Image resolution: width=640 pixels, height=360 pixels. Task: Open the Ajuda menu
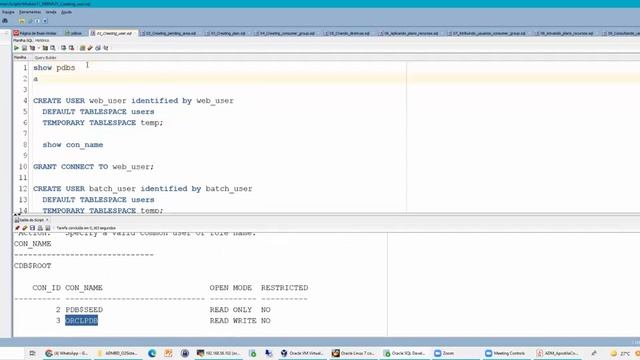pos(67,12)
